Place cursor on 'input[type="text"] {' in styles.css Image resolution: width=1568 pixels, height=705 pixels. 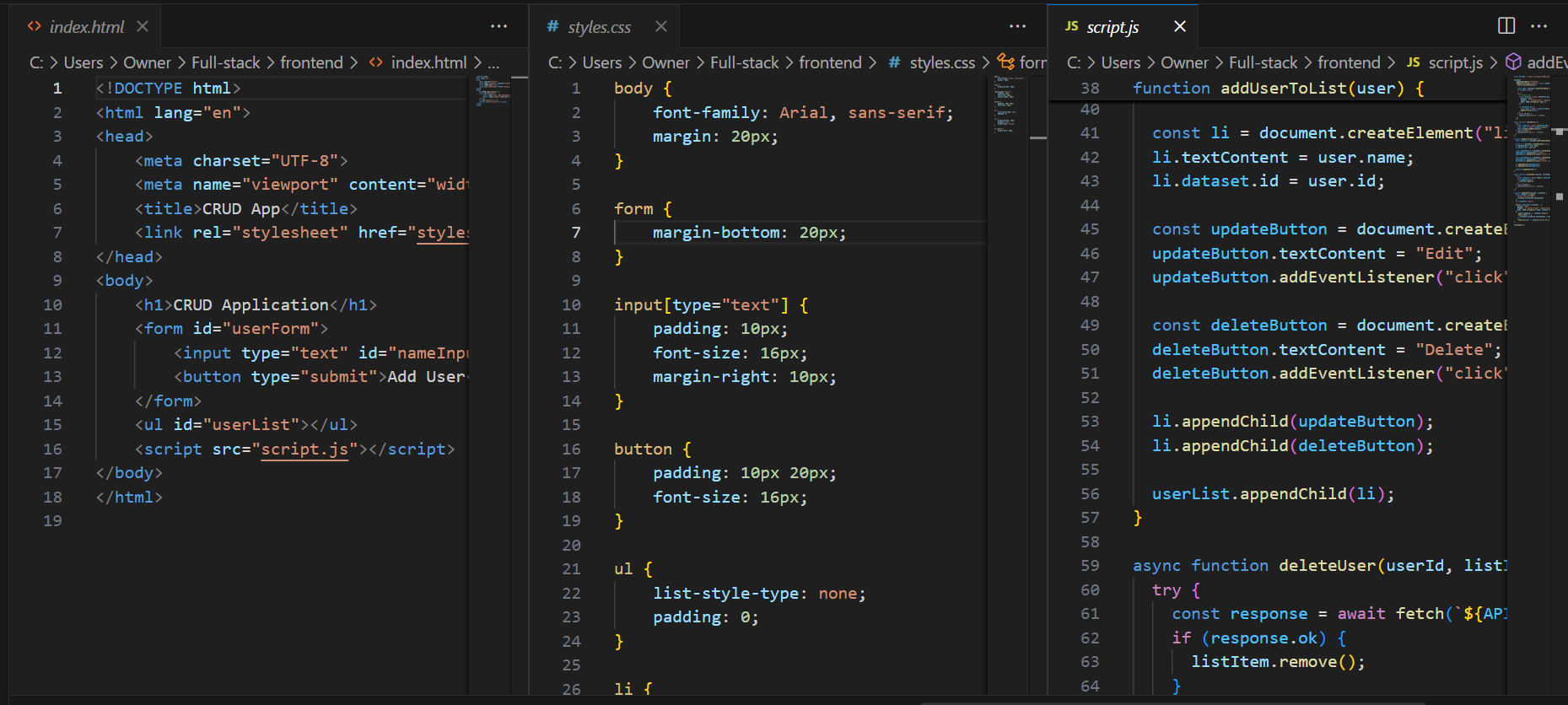pyautogui.click(x=712, y=305)
